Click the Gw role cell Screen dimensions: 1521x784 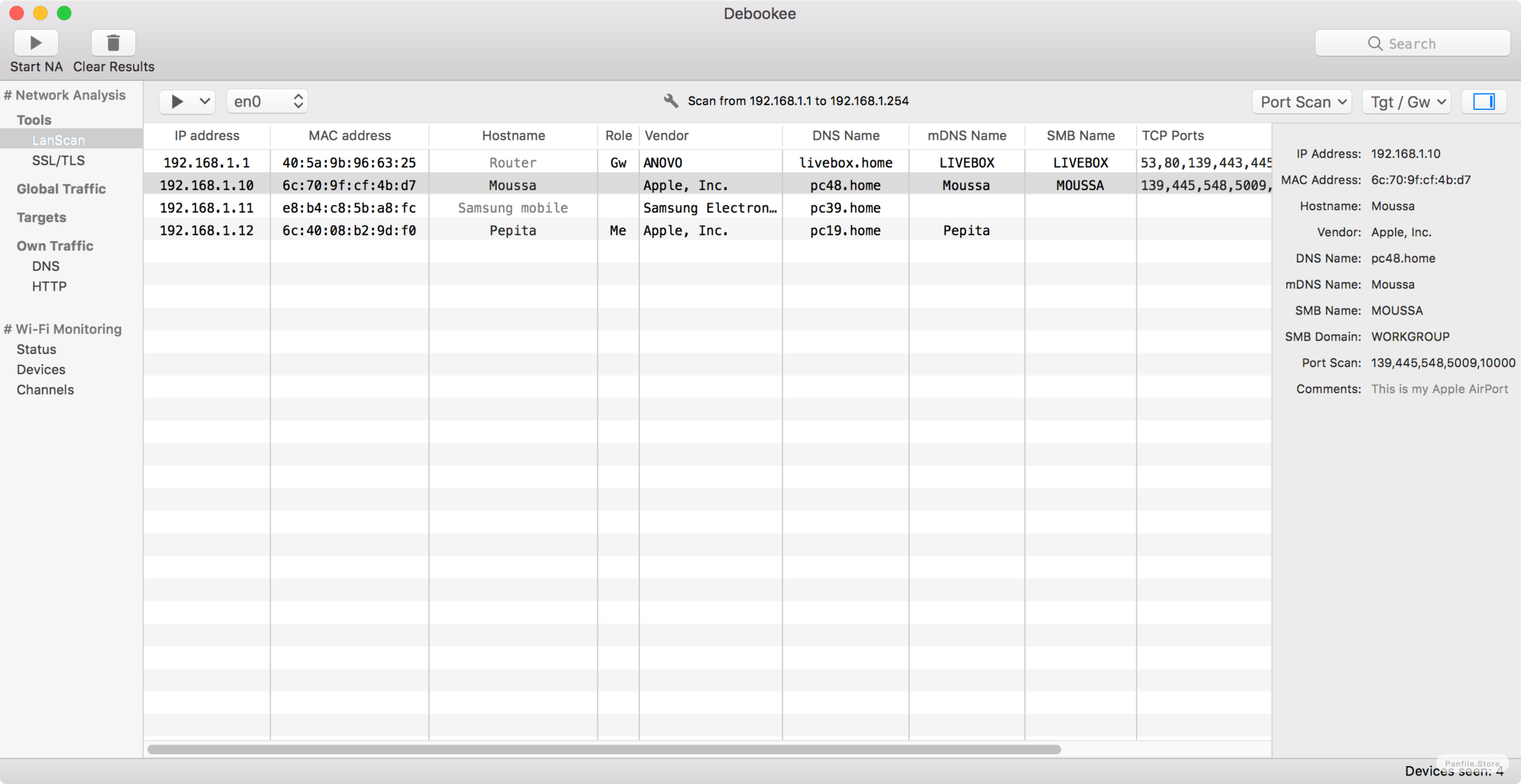click(x=618, y=162)
